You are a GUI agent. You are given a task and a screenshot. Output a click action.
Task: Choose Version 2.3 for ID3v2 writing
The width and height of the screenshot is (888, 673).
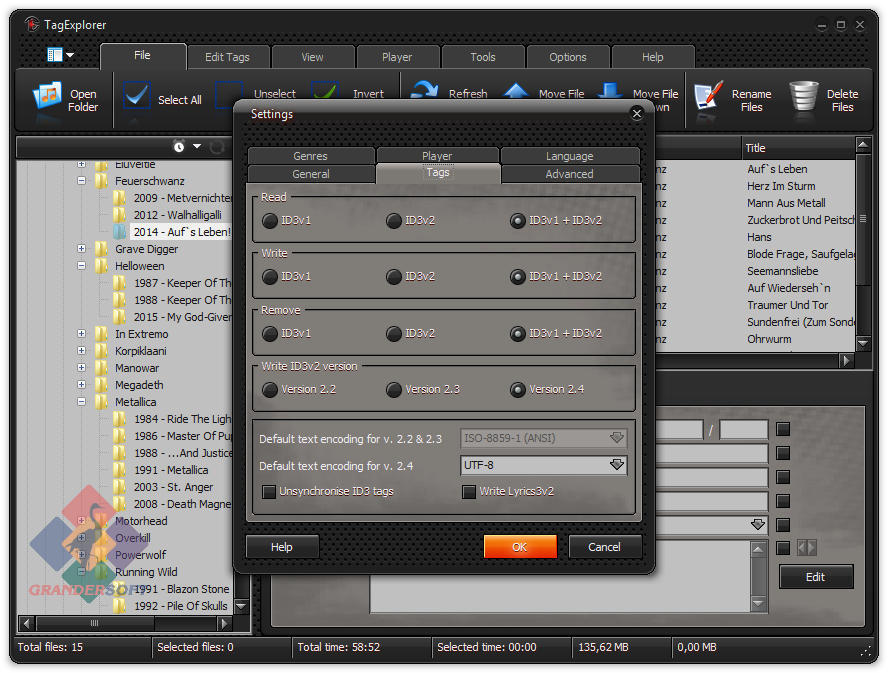[394, 390]
